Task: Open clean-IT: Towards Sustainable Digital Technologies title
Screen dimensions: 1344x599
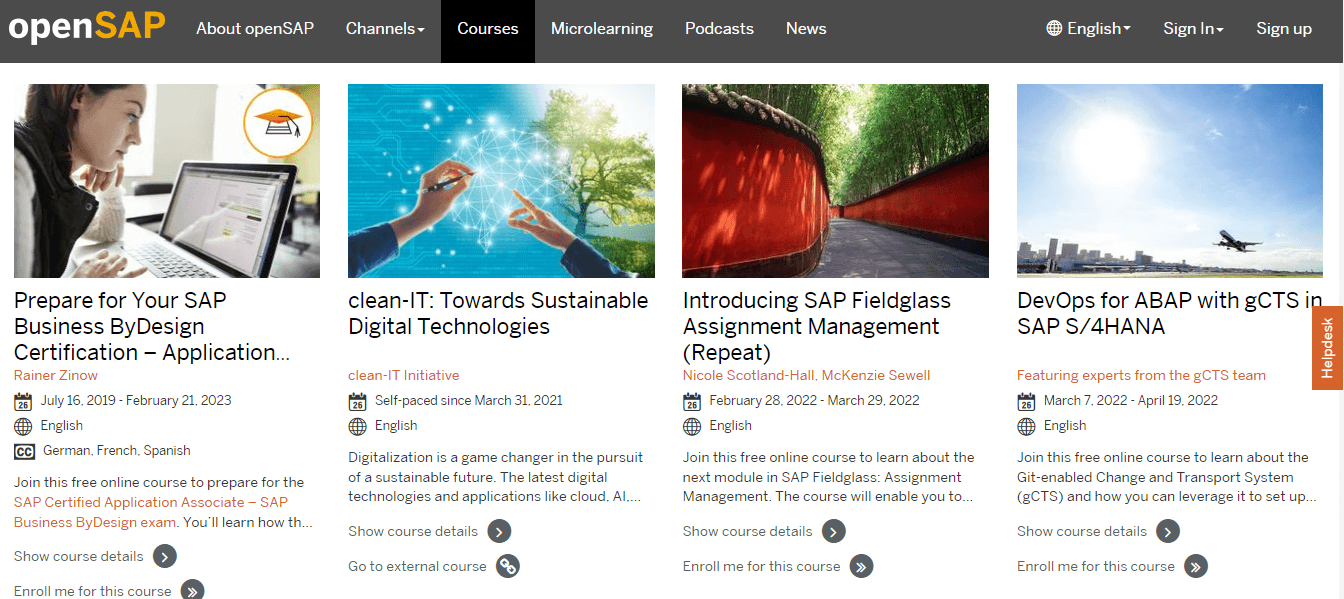Action: click(x=498, y=313)
